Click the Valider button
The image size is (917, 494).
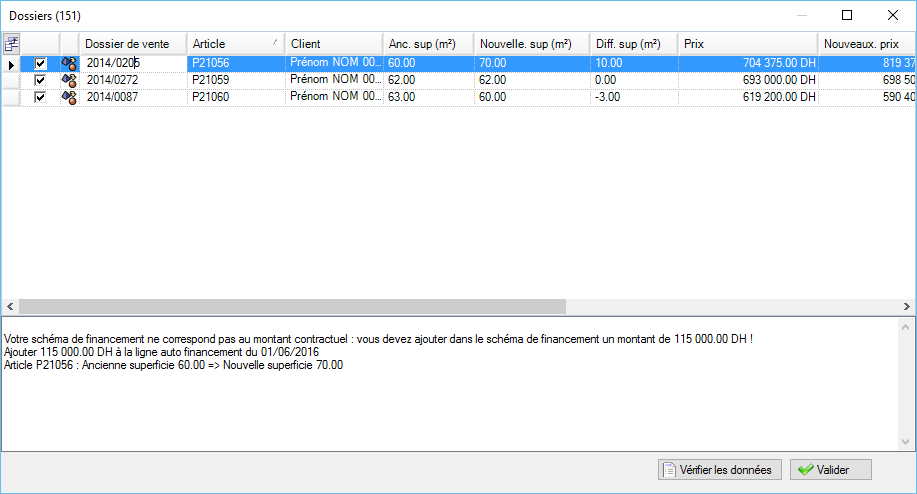(x=830, y=470)
